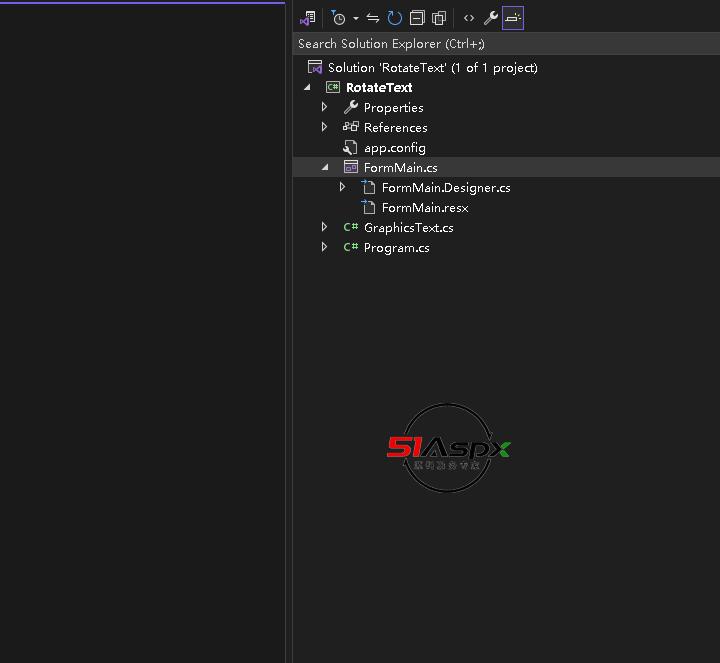Viewport: 720px width, 663px height.
Task: Click the wrench icon beside Properties node
Action: click(x=351, y=107)
